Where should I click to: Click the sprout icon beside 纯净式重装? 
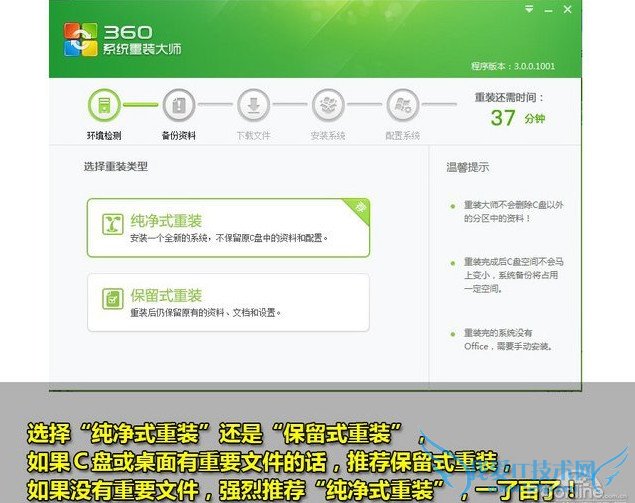[x=113, y=224]
